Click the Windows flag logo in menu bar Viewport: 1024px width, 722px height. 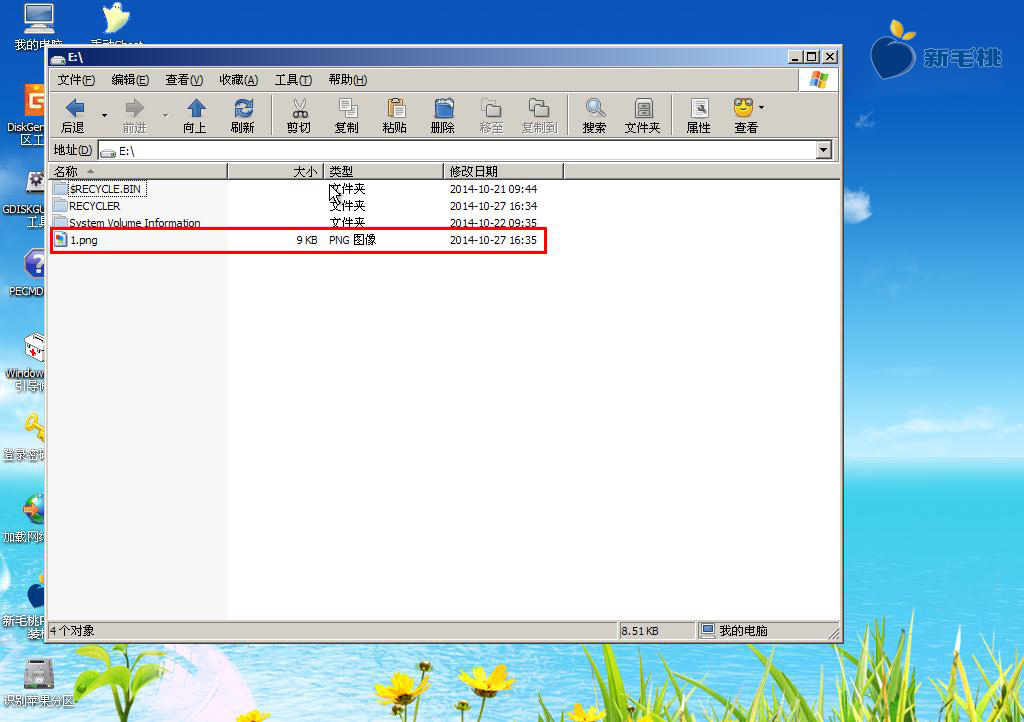pos(818,80)
